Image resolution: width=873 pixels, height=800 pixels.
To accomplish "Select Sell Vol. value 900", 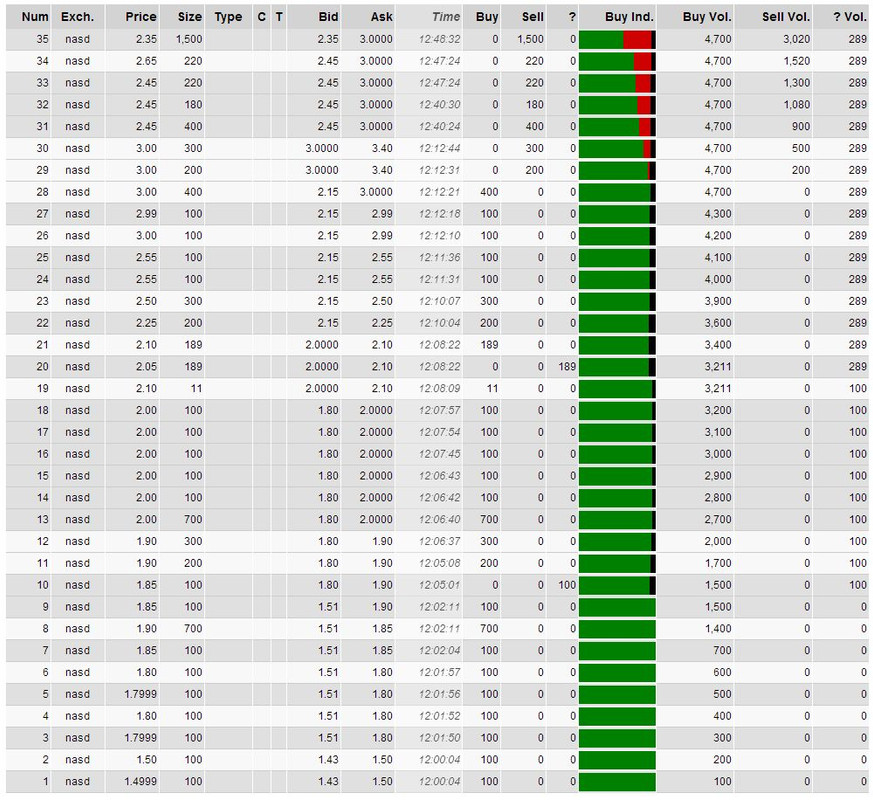I will pyautogui.click(x=801, y=126).
